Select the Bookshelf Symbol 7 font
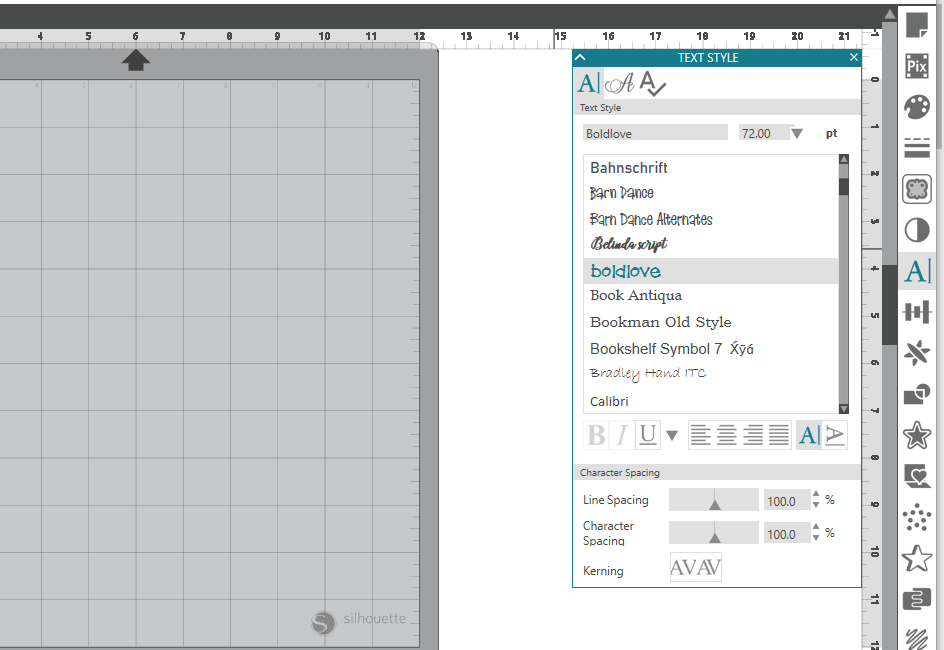 tap(710, 348)
